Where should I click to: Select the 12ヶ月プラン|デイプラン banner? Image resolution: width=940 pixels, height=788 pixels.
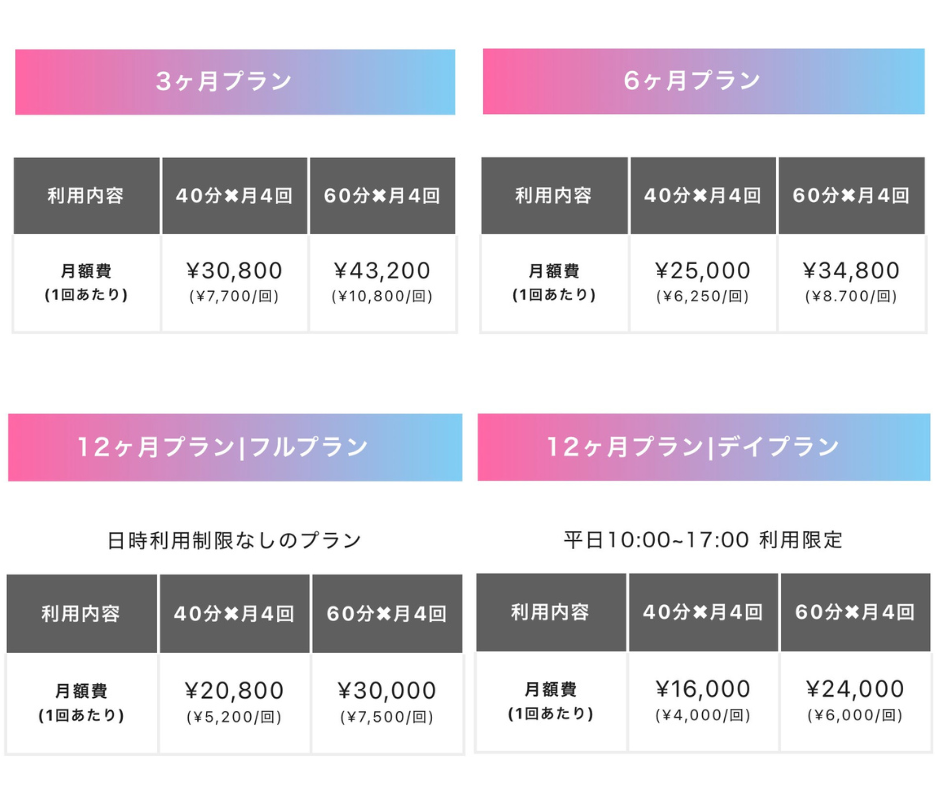(x=704, y=447)
